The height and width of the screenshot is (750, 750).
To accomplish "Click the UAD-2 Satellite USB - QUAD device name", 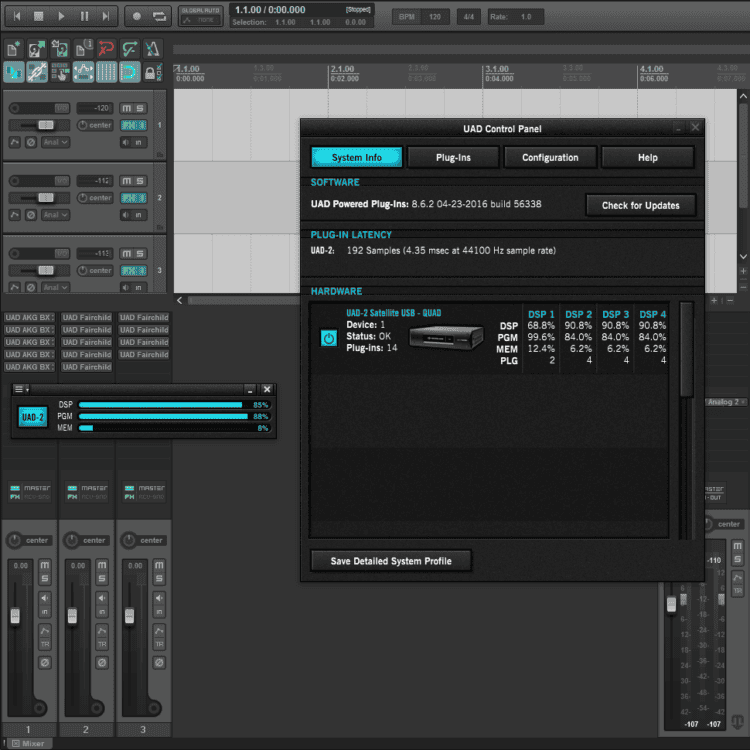I will tap(394, 313).
